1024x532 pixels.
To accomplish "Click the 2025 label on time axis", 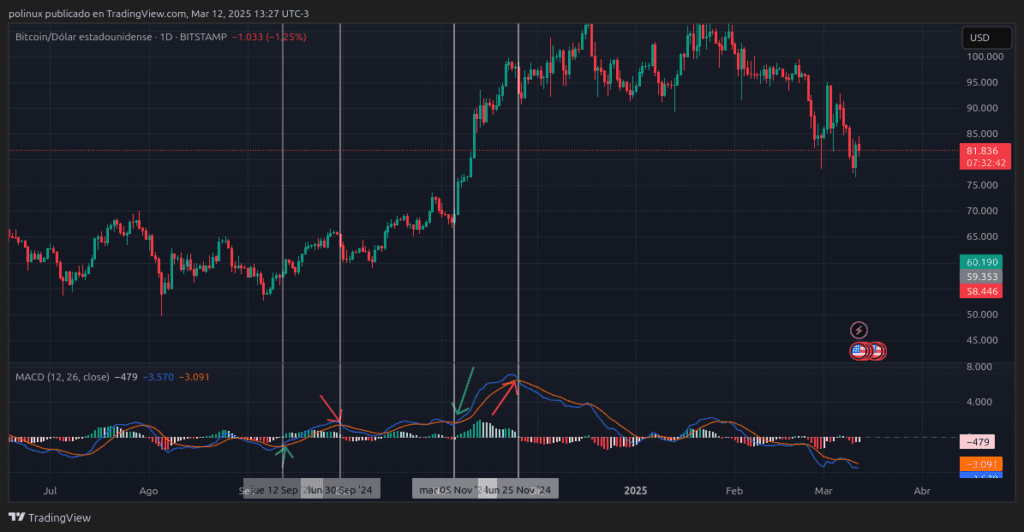I will click(x=637, y=491).
